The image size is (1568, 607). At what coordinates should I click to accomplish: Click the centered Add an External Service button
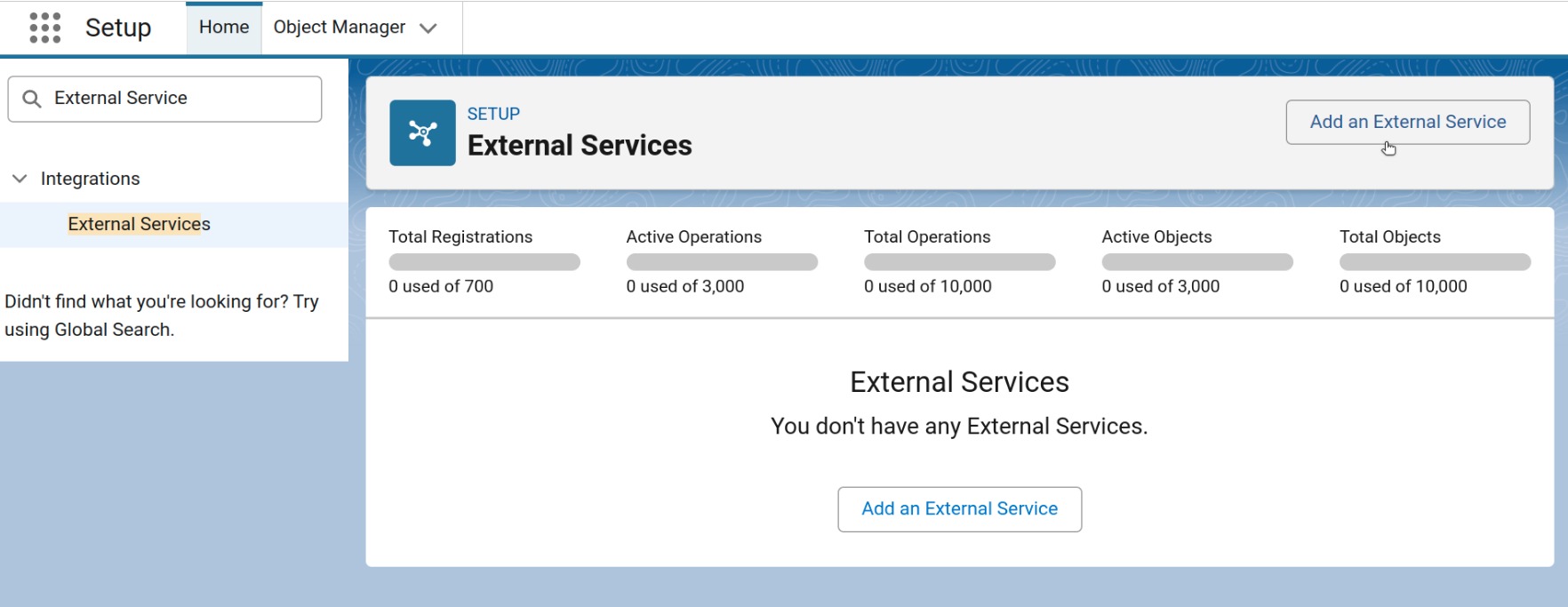coord(959,508)
